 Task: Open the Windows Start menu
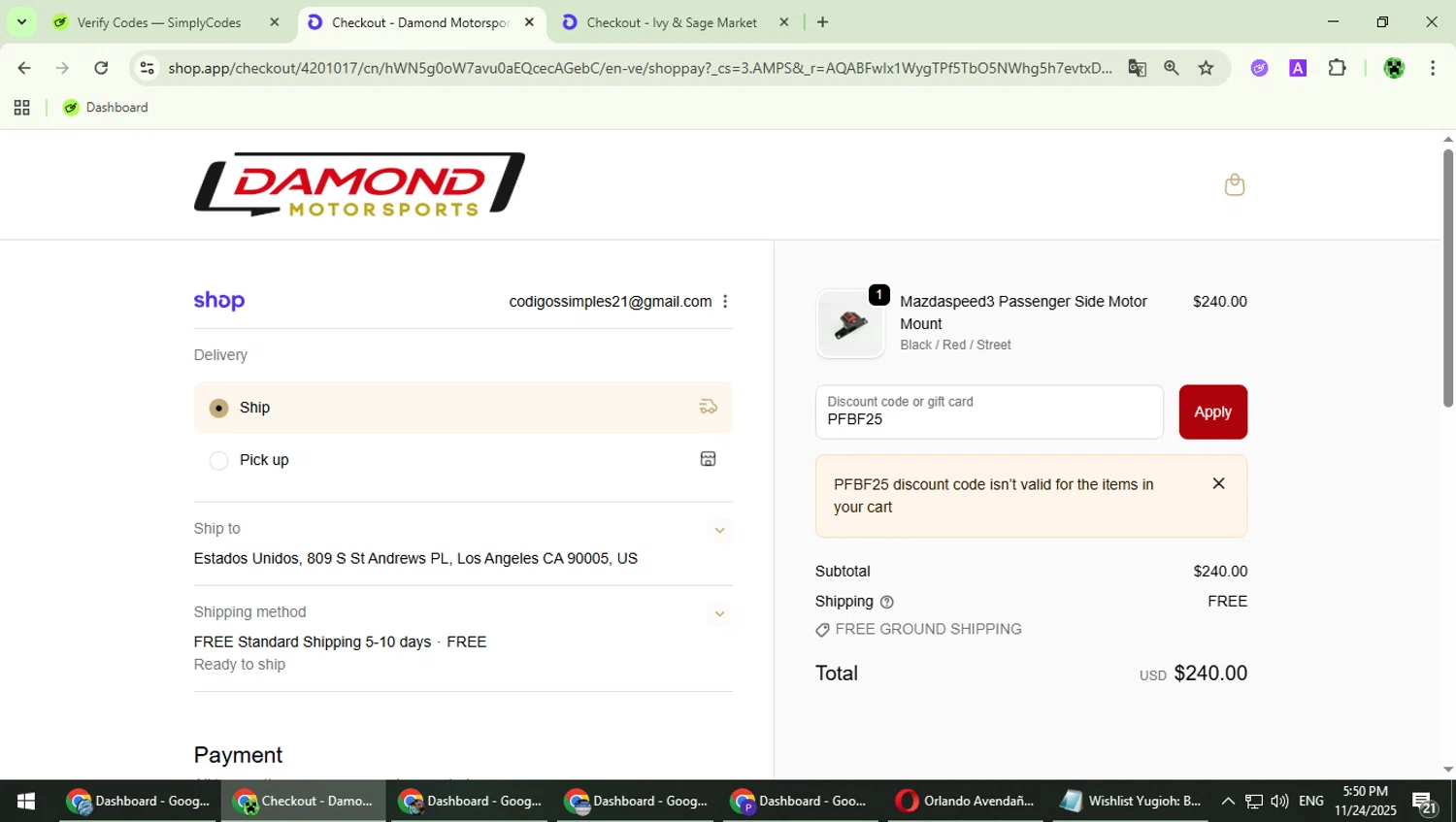(x=26, y=801)
